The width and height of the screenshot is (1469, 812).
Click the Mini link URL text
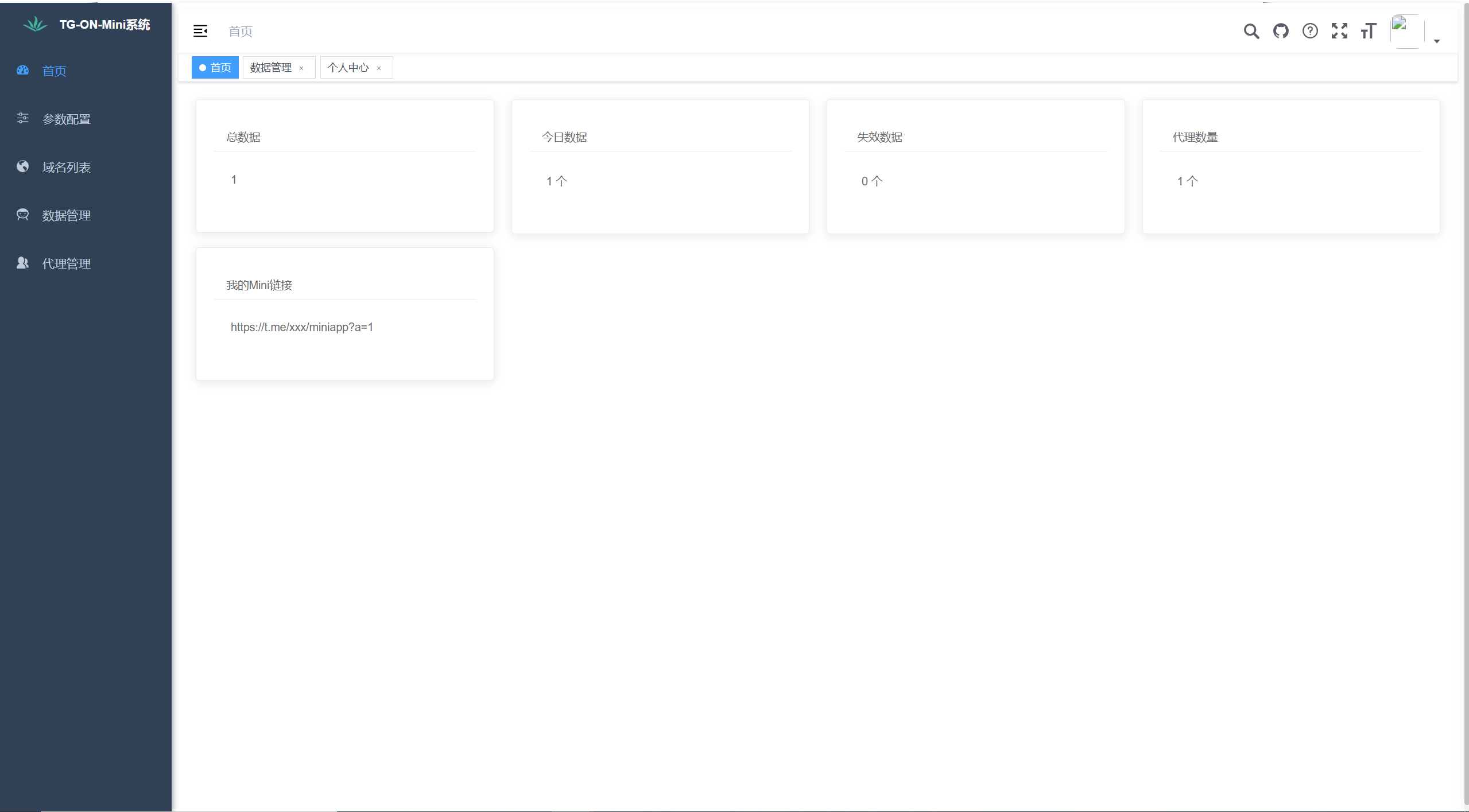(x=302, y=327)
